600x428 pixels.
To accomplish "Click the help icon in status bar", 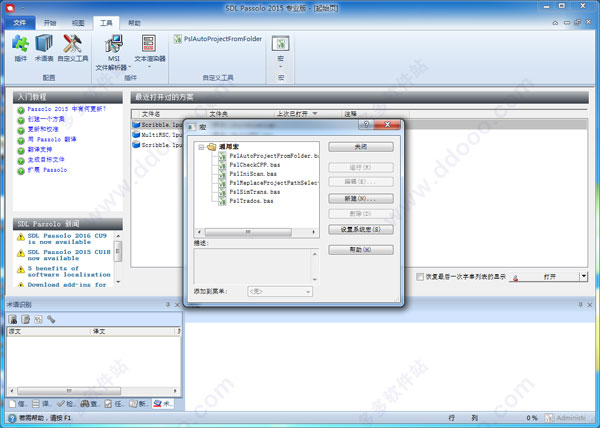I will (x=12, y=418).
